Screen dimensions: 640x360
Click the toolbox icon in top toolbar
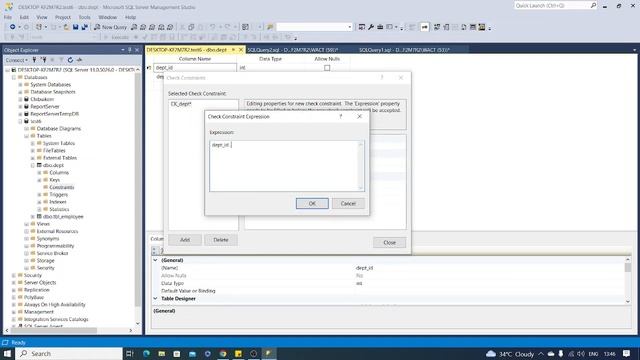point(380,27)
